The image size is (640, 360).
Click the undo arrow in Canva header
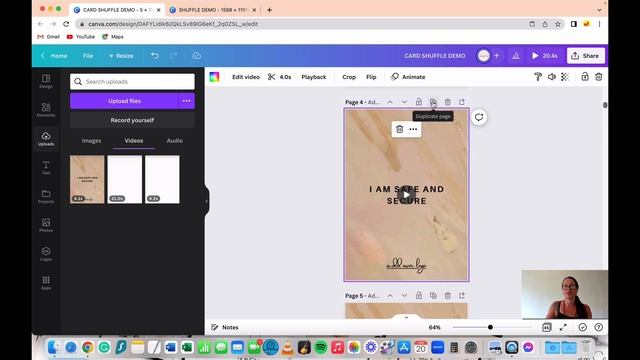155,56
